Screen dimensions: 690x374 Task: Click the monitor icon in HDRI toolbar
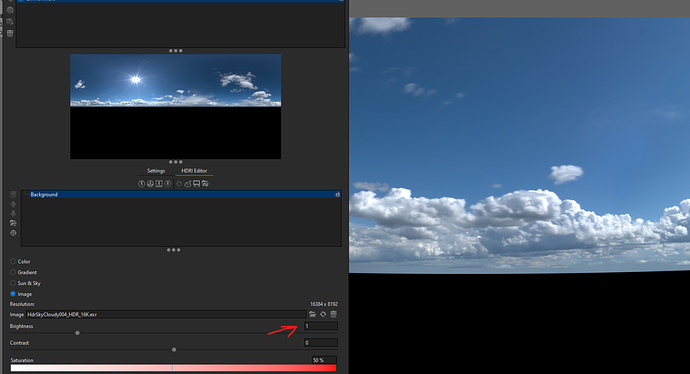click(x=196, y=184)
